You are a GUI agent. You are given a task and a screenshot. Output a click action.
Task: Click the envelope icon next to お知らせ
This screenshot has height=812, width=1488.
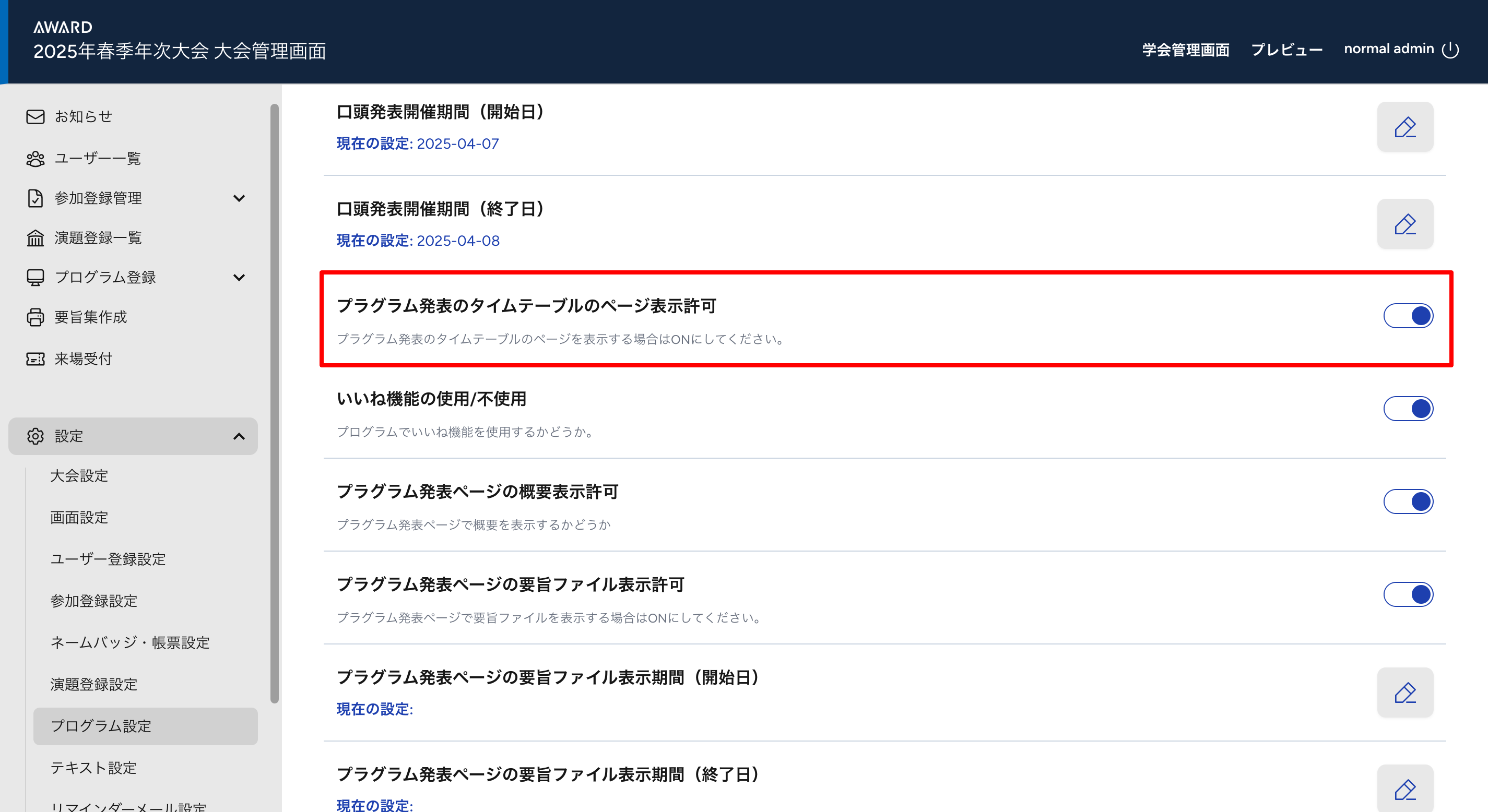click(x=35, y=117)
